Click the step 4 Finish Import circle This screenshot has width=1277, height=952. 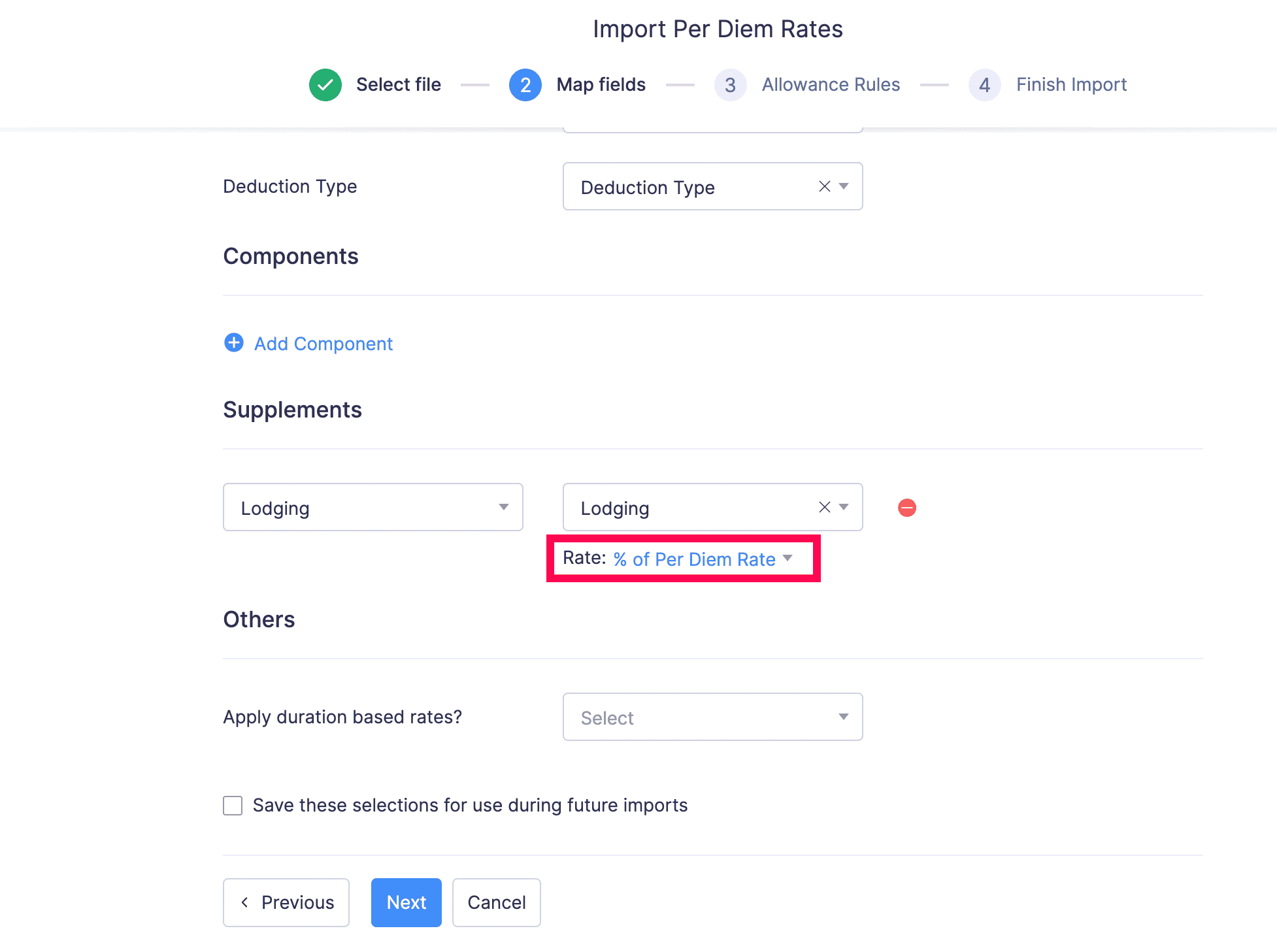[984, 85]
